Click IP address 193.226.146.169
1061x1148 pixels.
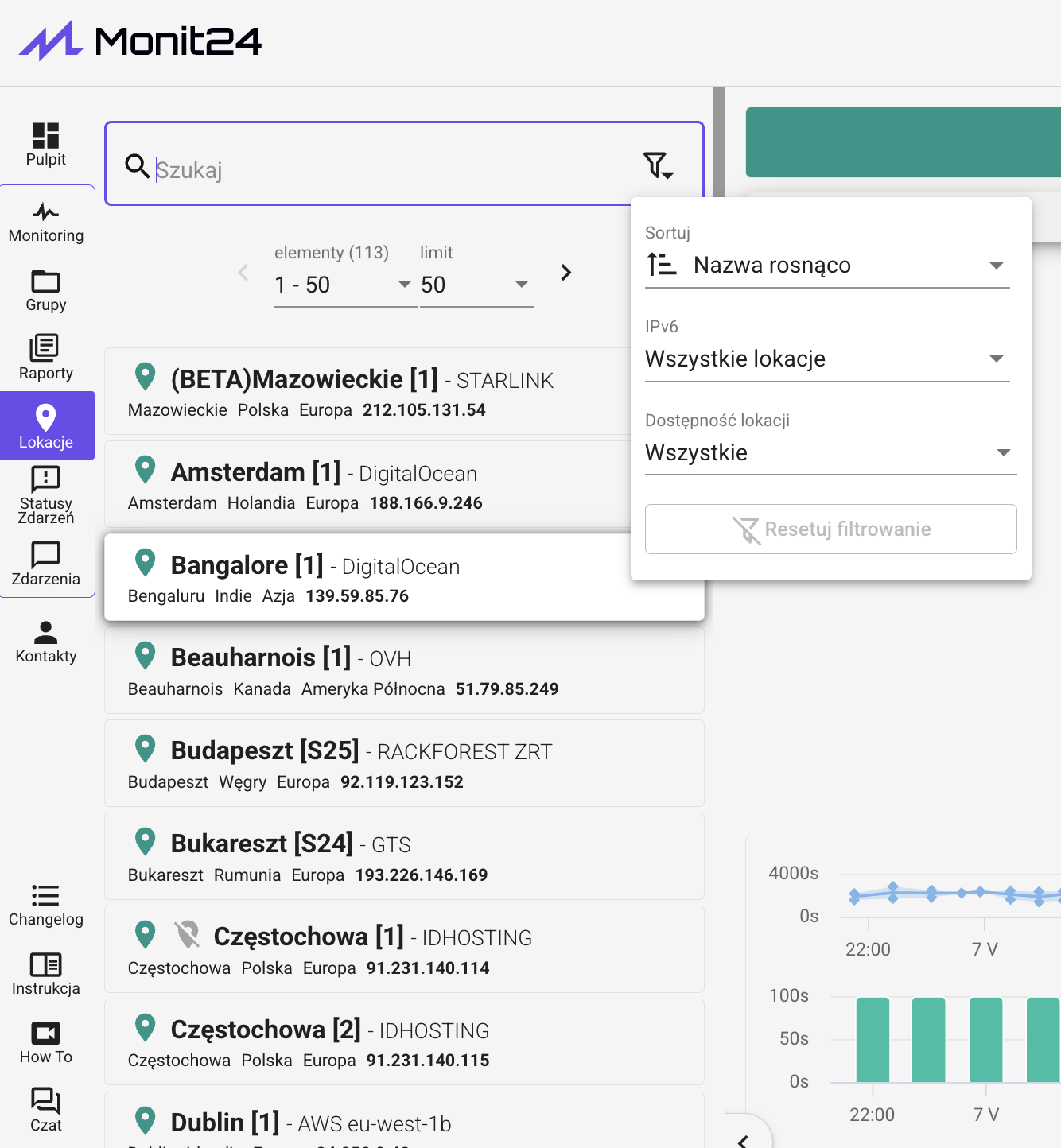(422, 875)
